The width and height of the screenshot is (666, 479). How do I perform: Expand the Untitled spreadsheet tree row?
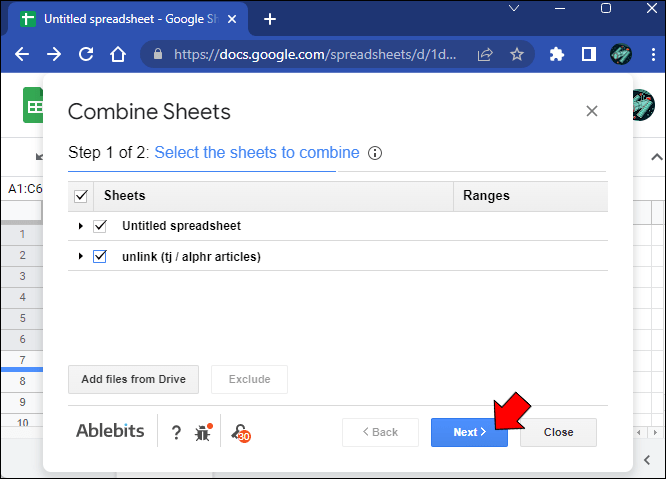pos(81,226)
